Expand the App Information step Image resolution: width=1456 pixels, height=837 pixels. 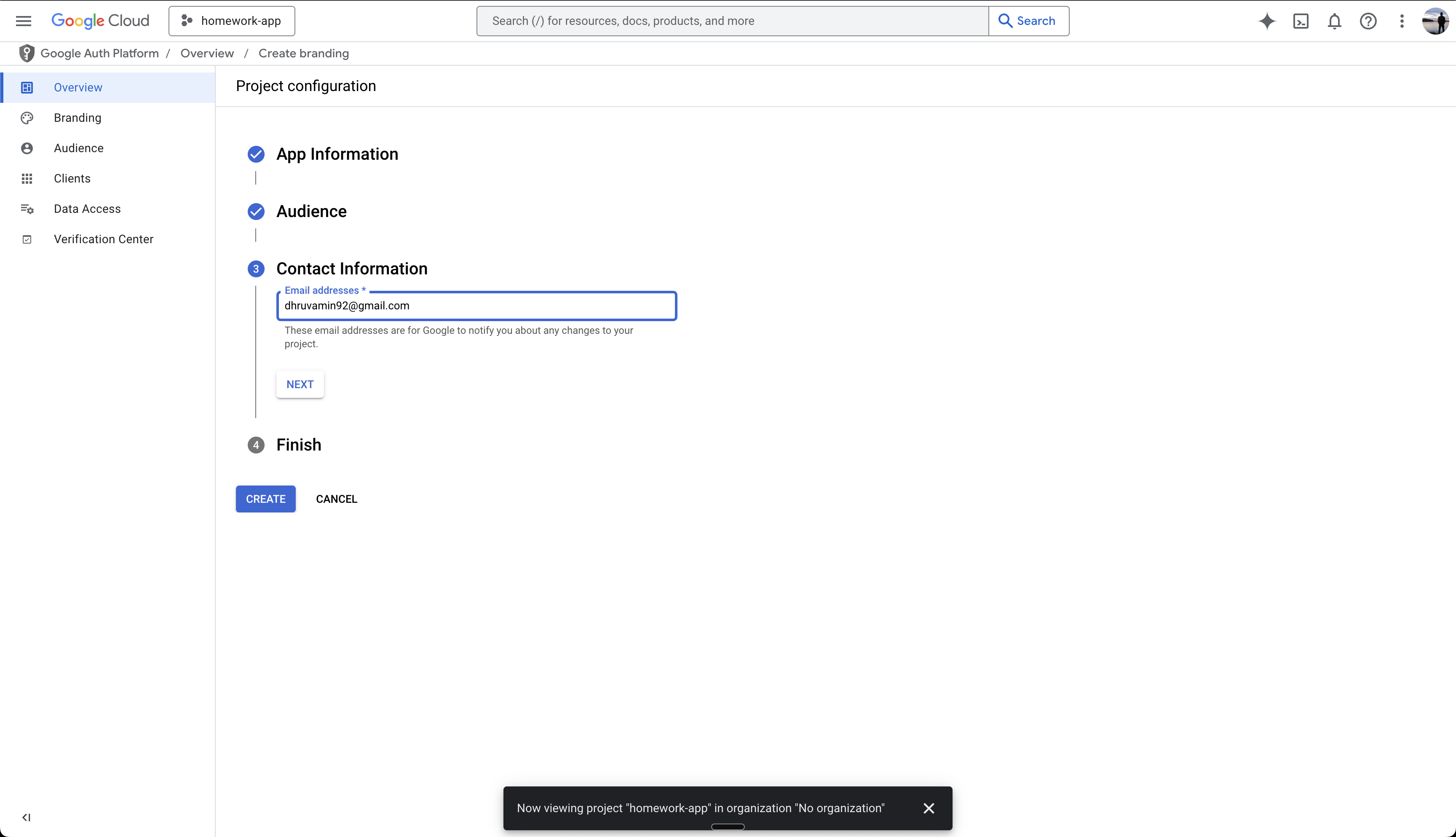pyautogui.click(x=337, y=154)
